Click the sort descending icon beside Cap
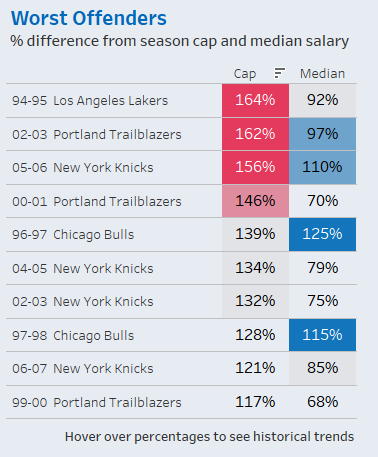 (x=280, y=73)
